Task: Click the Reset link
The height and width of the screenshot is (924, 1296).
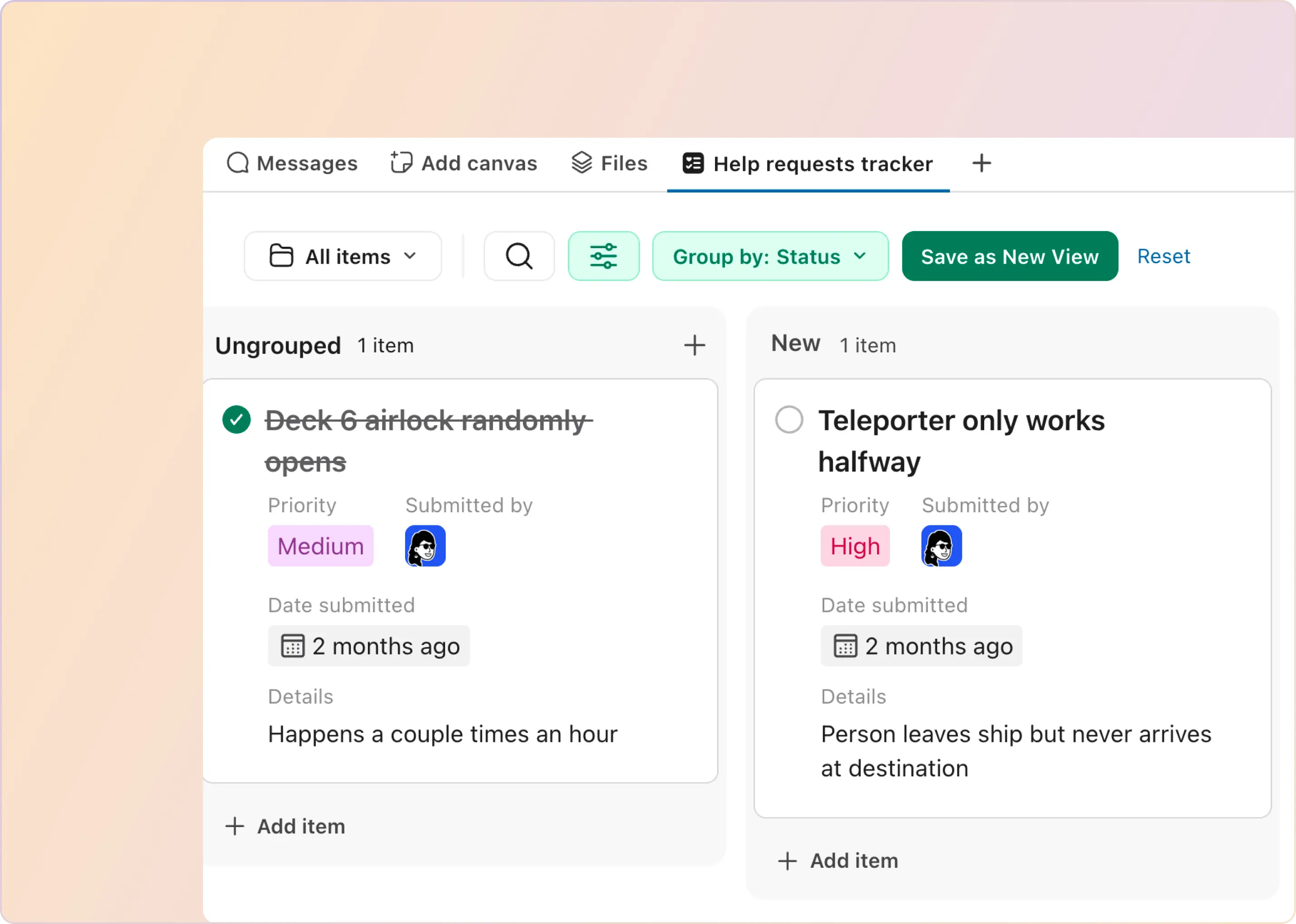Action: [x=1163, y=256]
